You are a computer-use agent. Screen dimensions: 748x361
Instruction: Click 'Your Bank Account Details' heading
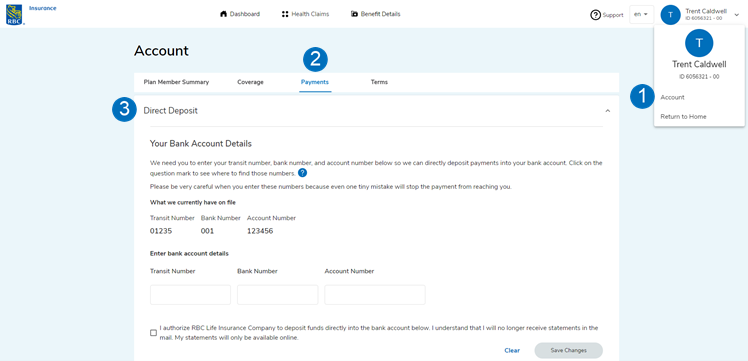[x=201, y=143]
